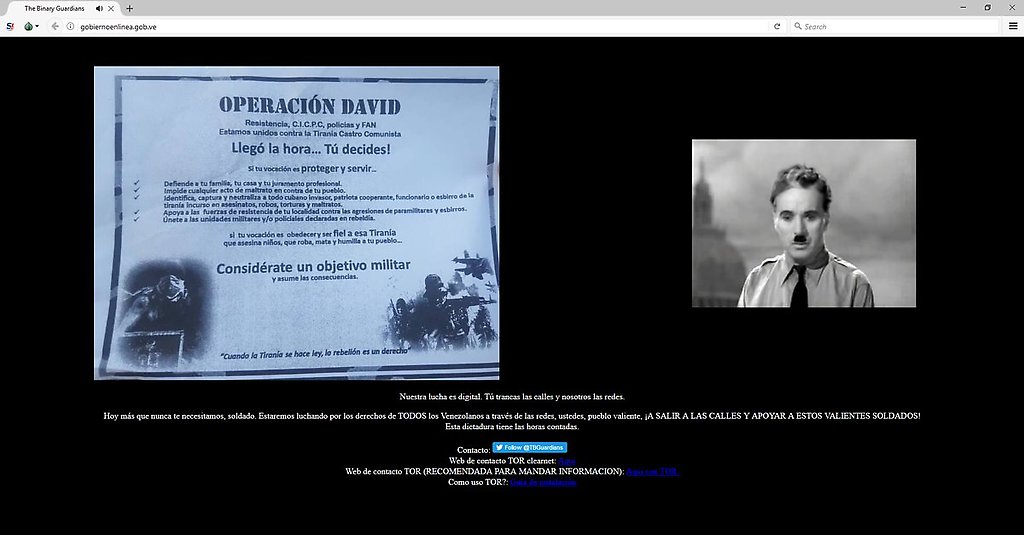Image resolution: width=1024 pixels, height=535 pixels.
Task: Open the hamburger menu
Action: point(1012,26)
